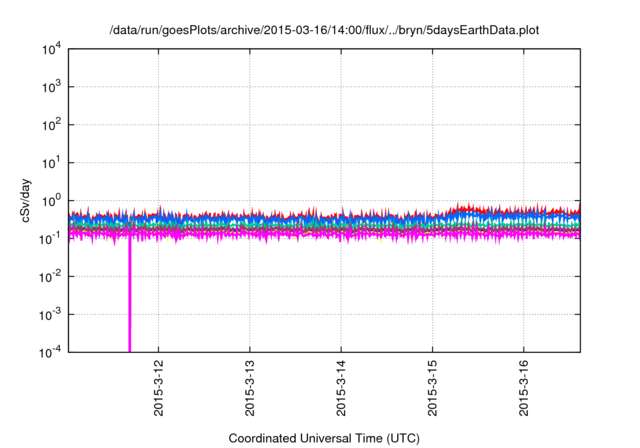
Task: Click the 10^-2 y-axis tick label
Action: 51,277
